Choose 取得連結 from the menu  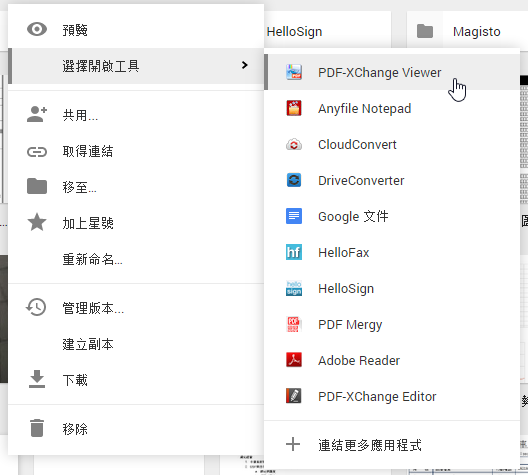pos(136,151)
